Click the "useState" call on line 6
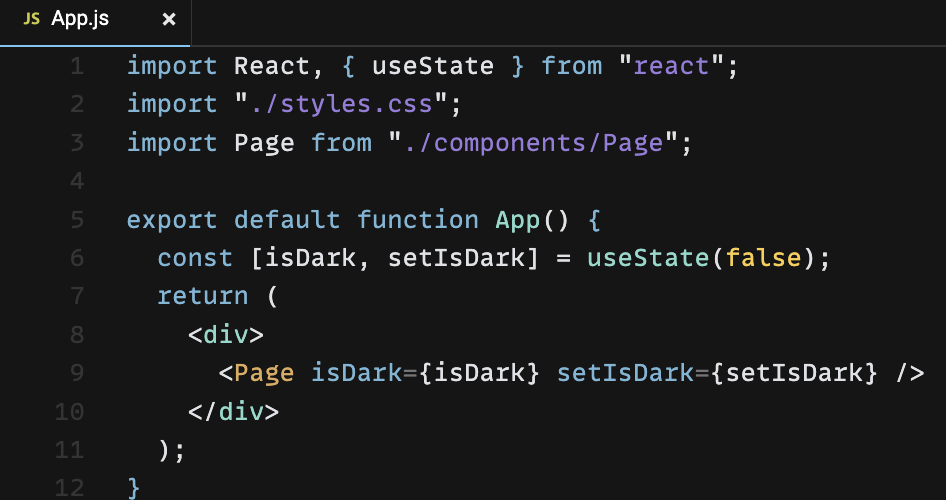946x500 pixels. [648, 258]
